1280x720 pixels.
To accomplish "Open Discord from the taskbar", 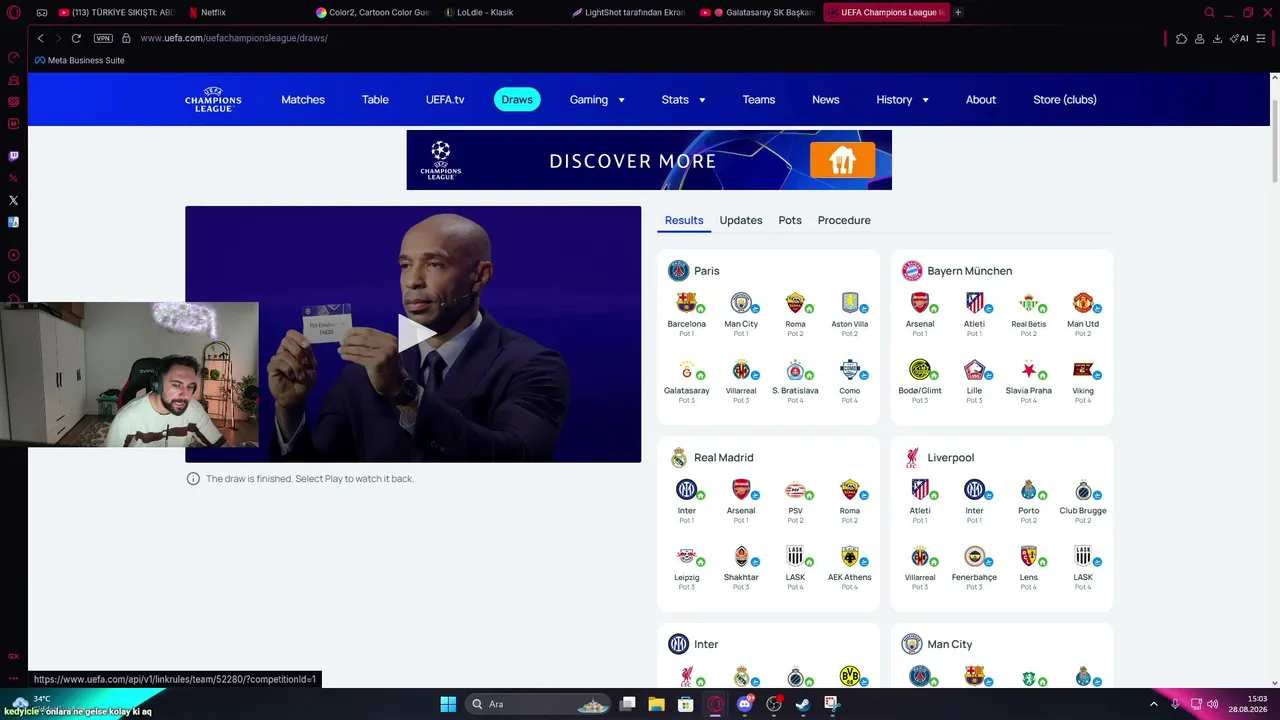I will [745, 704].
